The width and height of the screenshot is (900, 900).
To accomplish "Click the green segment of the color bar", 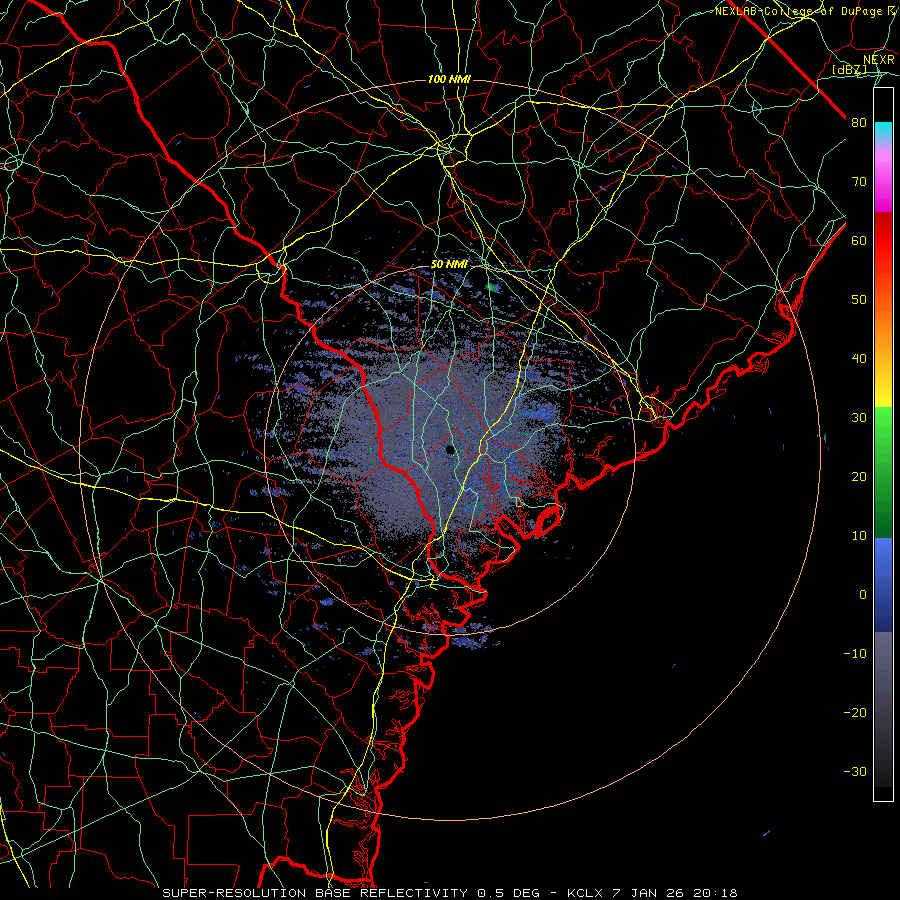I will (883, 472).
